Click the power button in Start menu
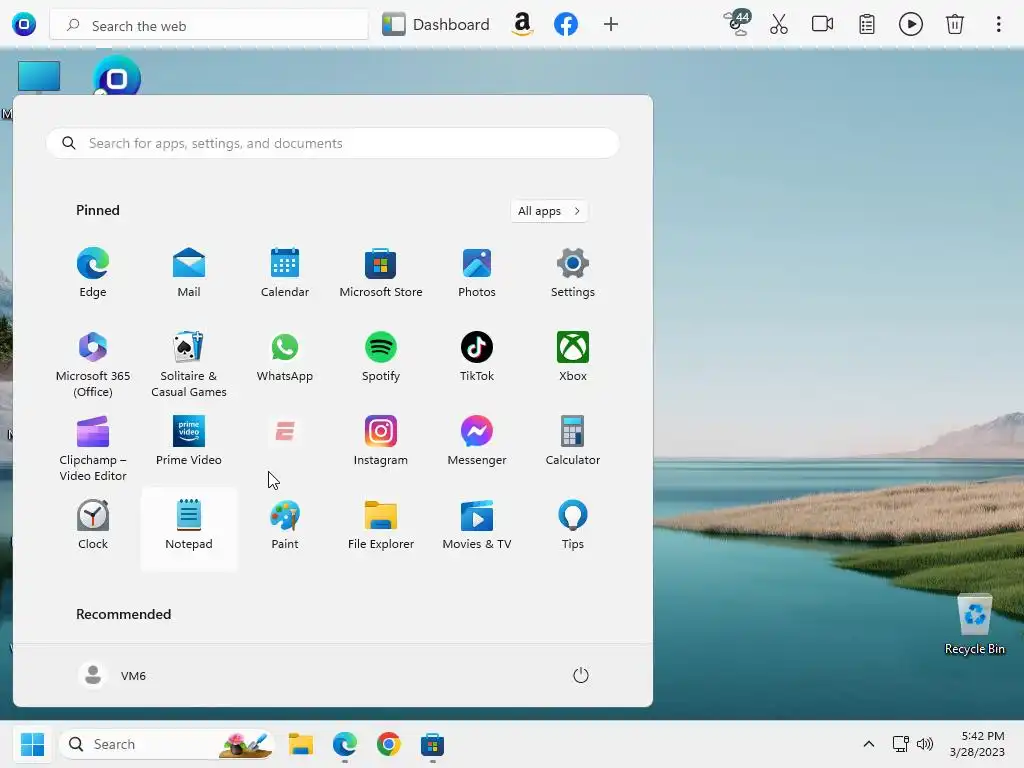Image resolution: width=1024 pixels, height=768 pixels. point(581,675)
